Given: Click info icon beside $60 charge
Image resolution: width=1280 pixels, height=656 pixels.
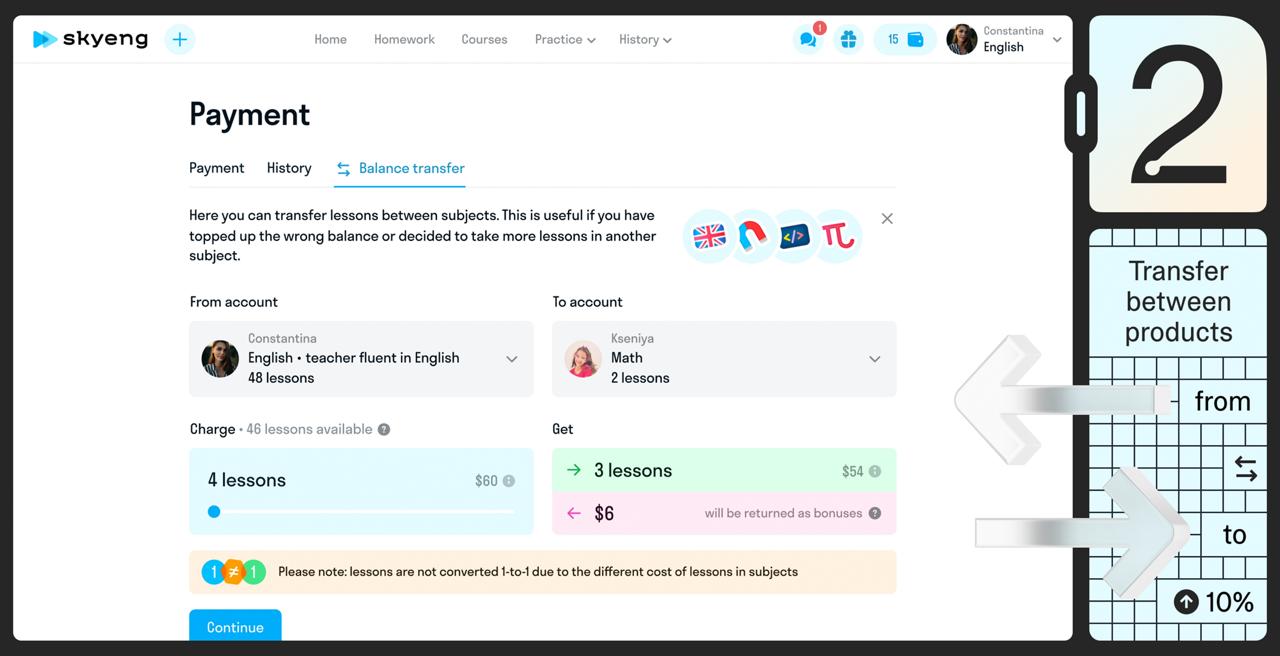Looking at the screenshot, I should tap(509, 481).
